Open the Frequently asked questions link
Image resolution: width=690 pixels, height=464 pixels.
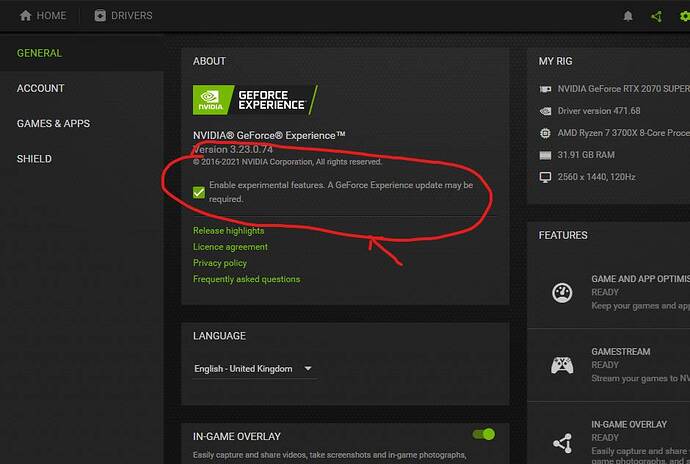[246, 279]
